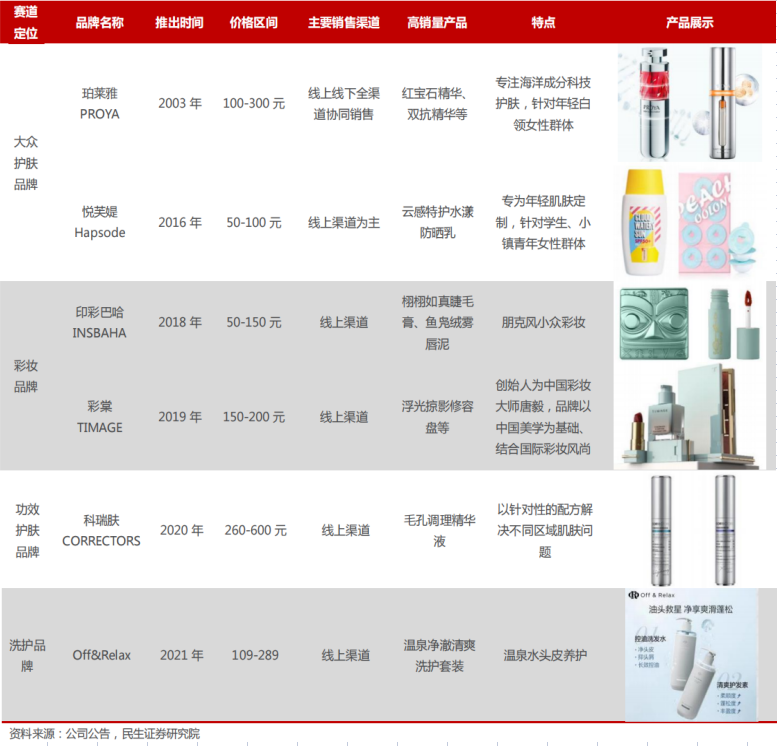Select the 彩棠 TIMAGE brand cell
This screenshot has width=777, height=746.
(100, 417)
